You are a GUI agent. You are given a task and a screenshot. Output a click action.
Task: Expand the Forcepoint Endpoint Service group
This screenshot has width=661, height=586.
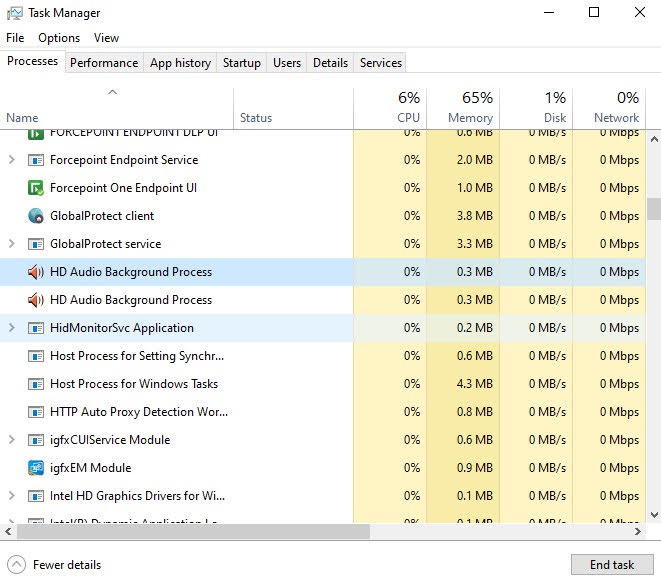[x=12, y=160]
